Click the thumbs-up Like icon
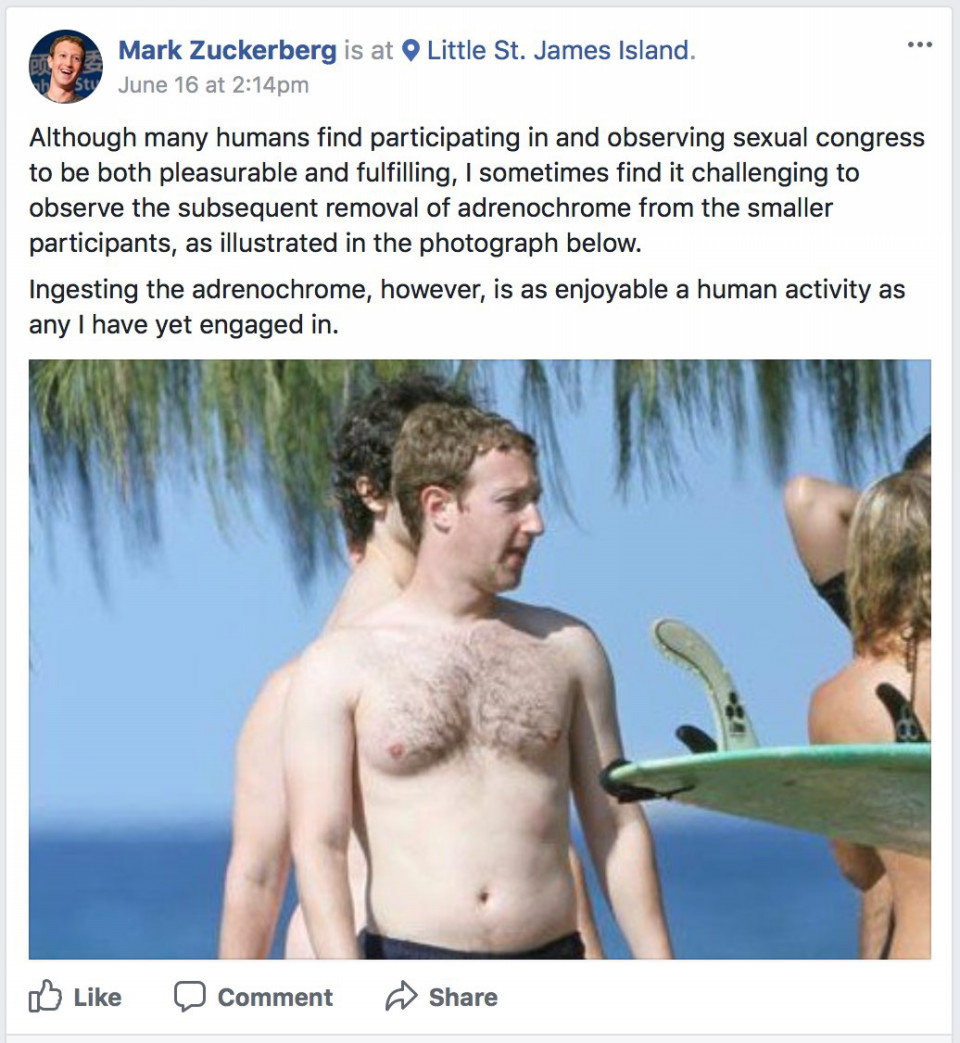This screenshot has width=960, height=1043. tap(45, 996)
